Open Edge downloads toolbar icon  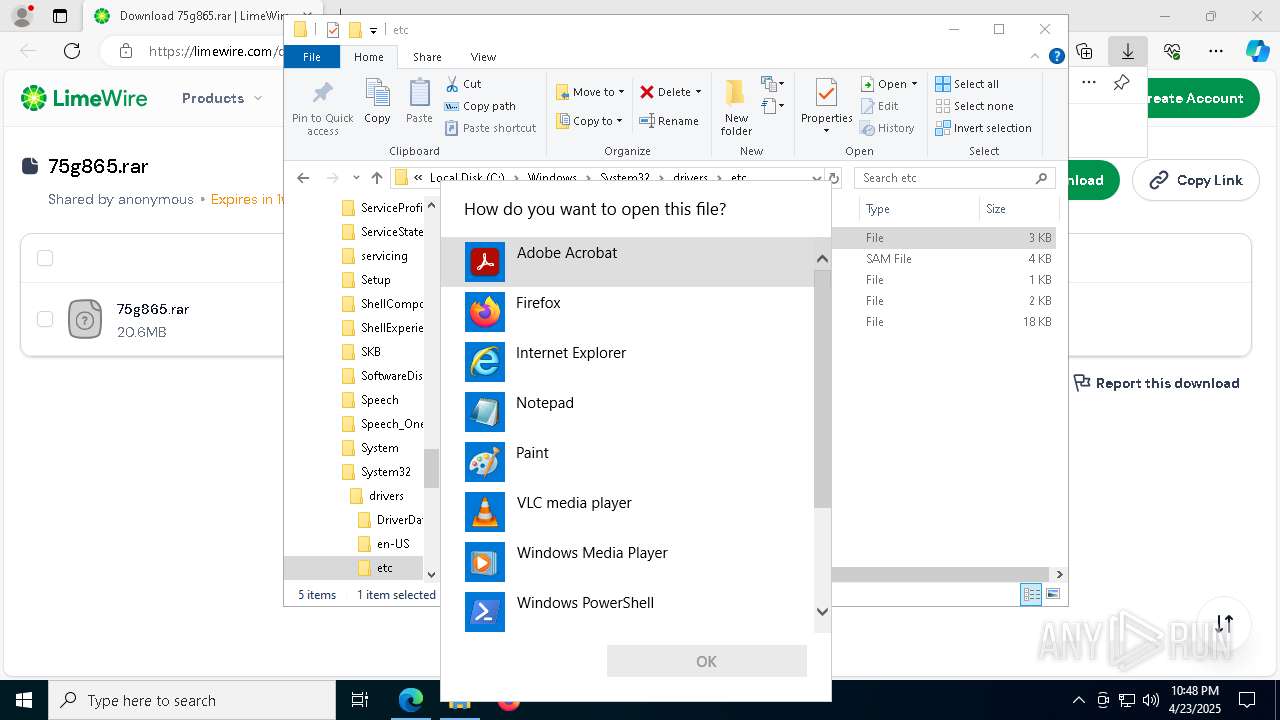1127,51
